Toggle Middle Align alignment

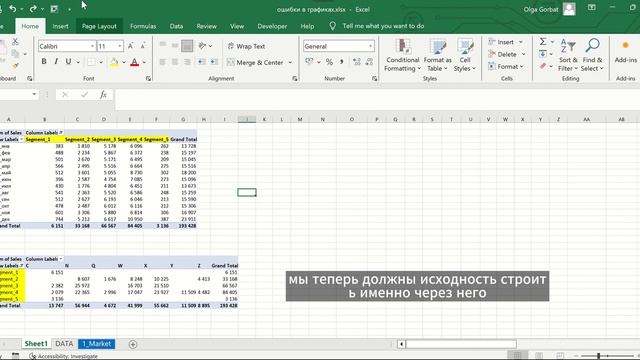175,46
